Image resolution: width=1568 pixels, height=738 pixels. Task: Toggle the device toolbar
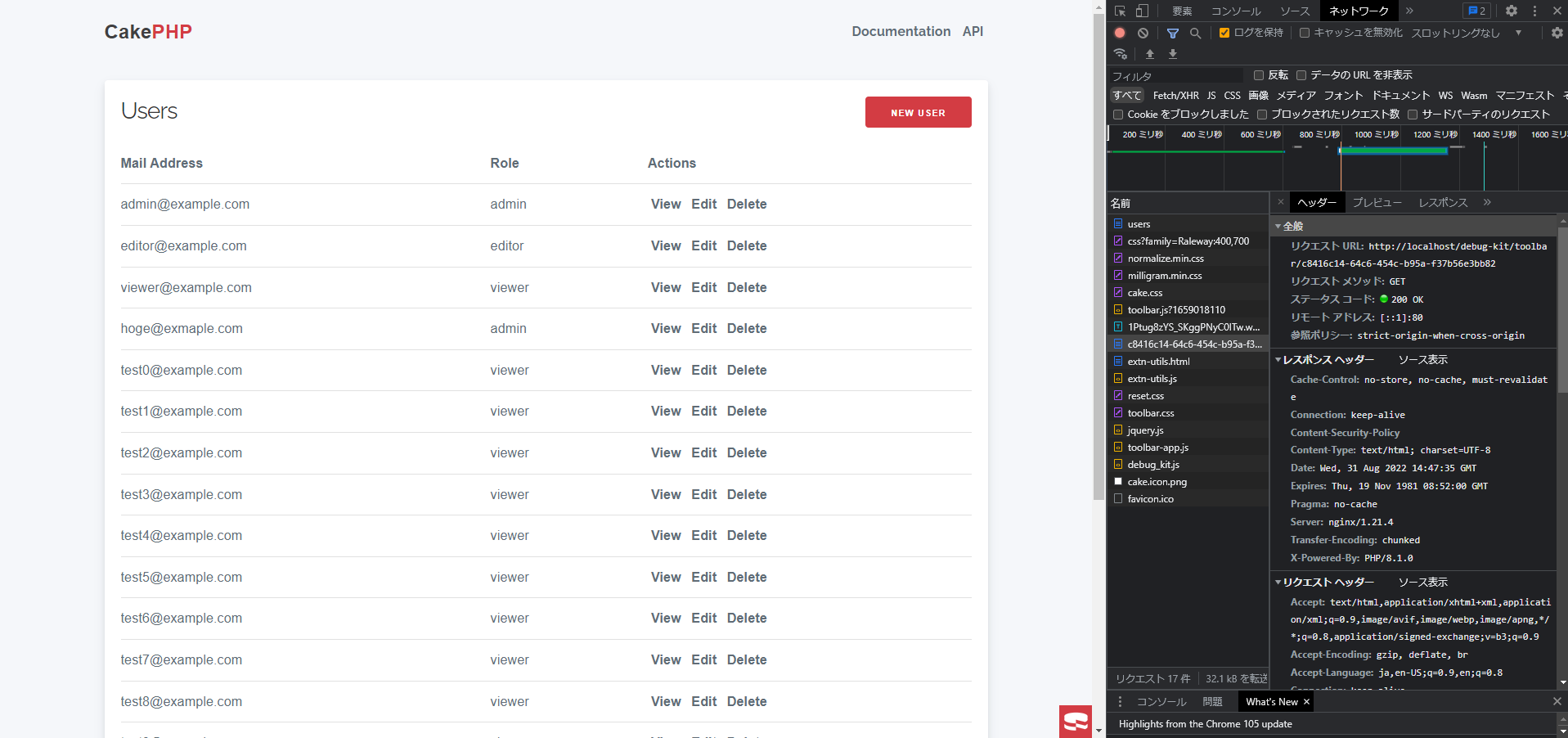click(1142, 11)
